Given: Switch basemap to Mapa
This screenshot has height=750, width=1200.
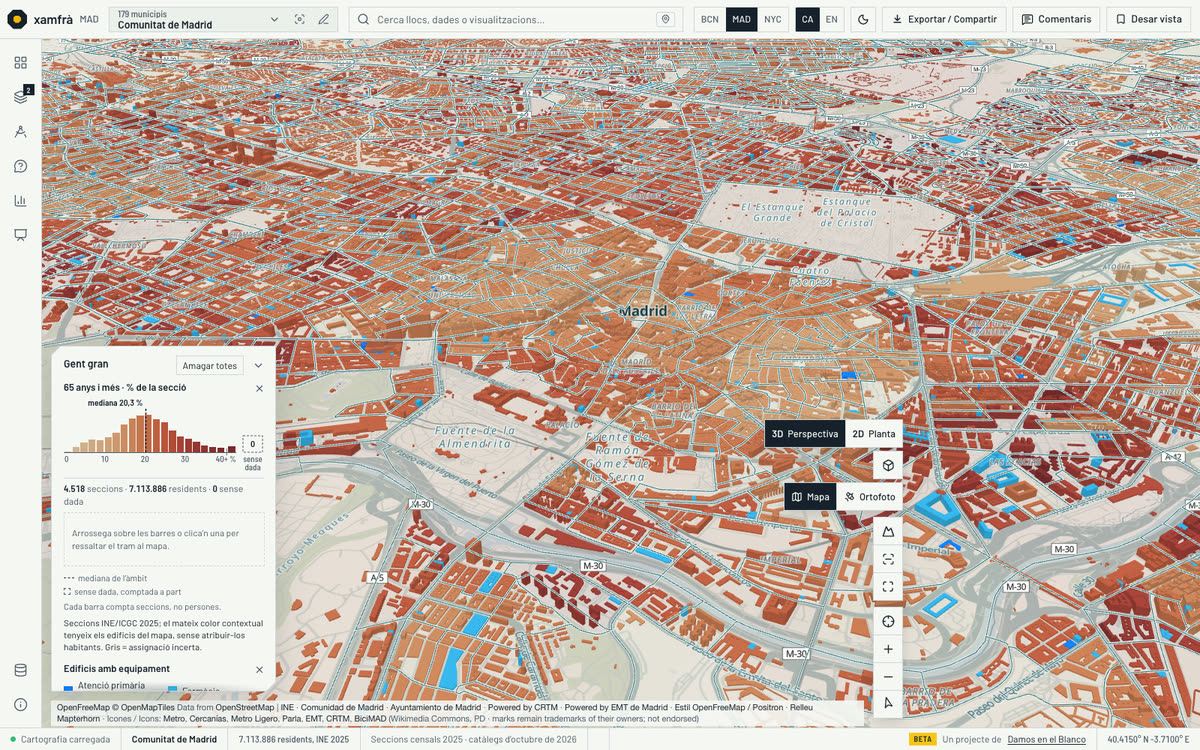Looking at the screenshot, I should 810,496.
